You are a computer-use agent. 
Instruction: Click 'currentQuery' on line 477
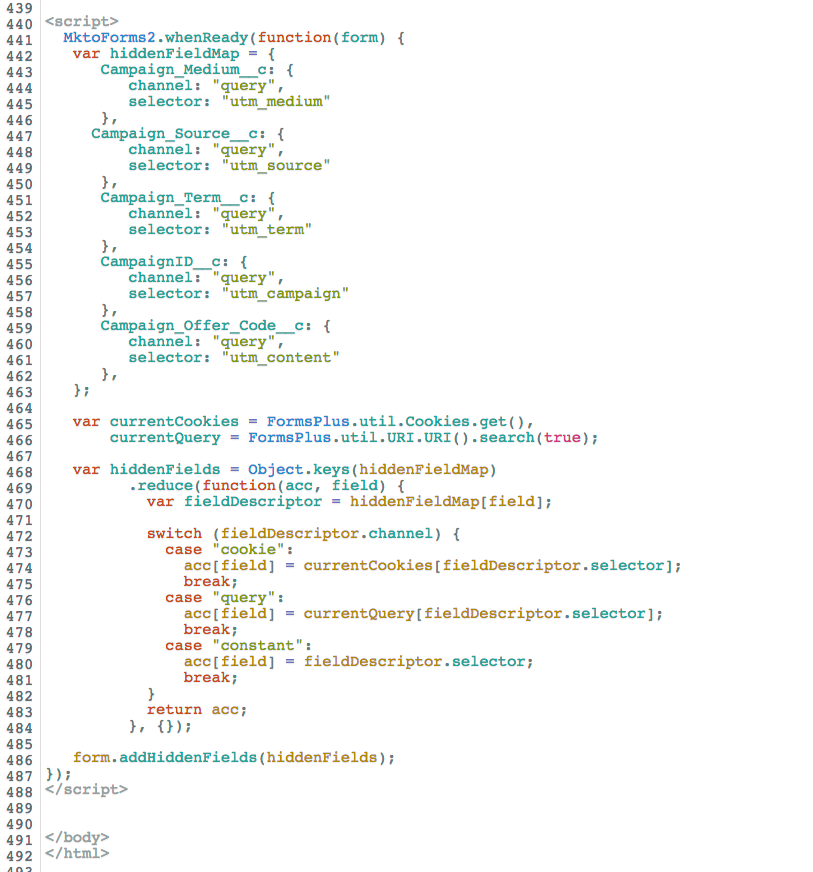tap(359, 614)
